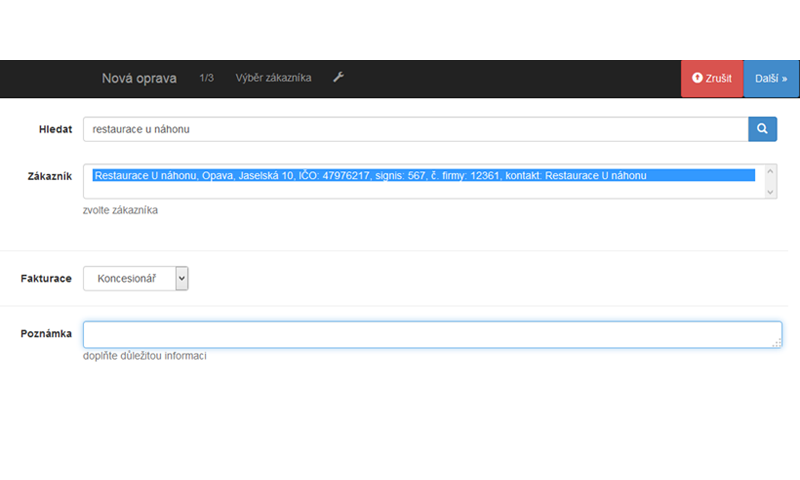
Task: Select Výběr zákazníka in the navbar
Action: pos(273,78)
